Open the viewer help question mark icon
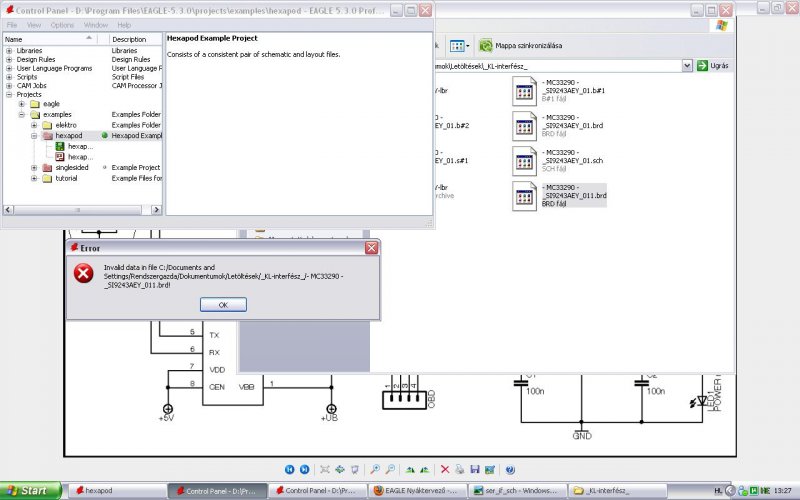Screen dimensions: 800x500 (x=510, y=469)
